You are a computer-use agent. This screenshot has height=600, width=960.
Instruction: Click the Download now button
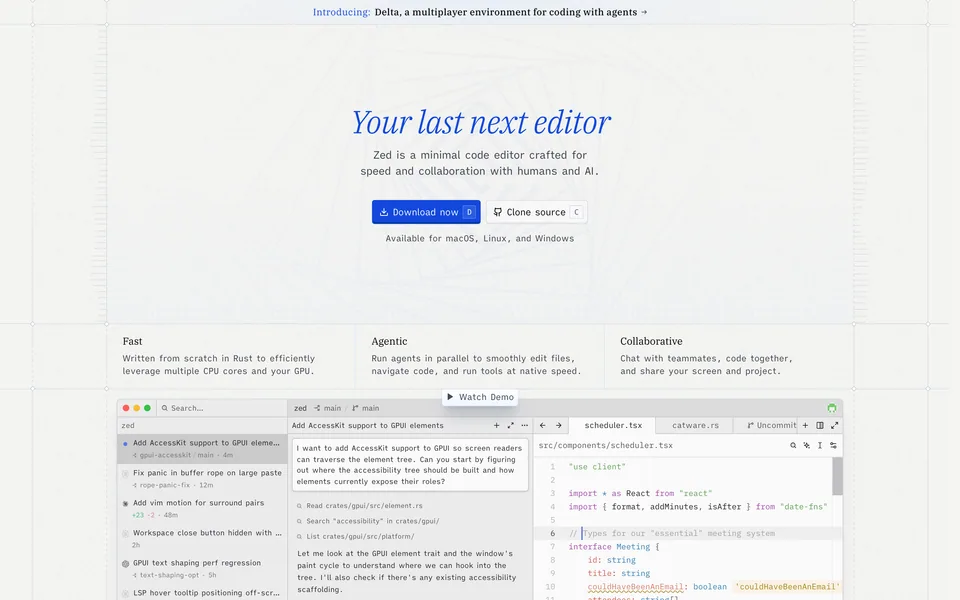[x=426, y=212]
